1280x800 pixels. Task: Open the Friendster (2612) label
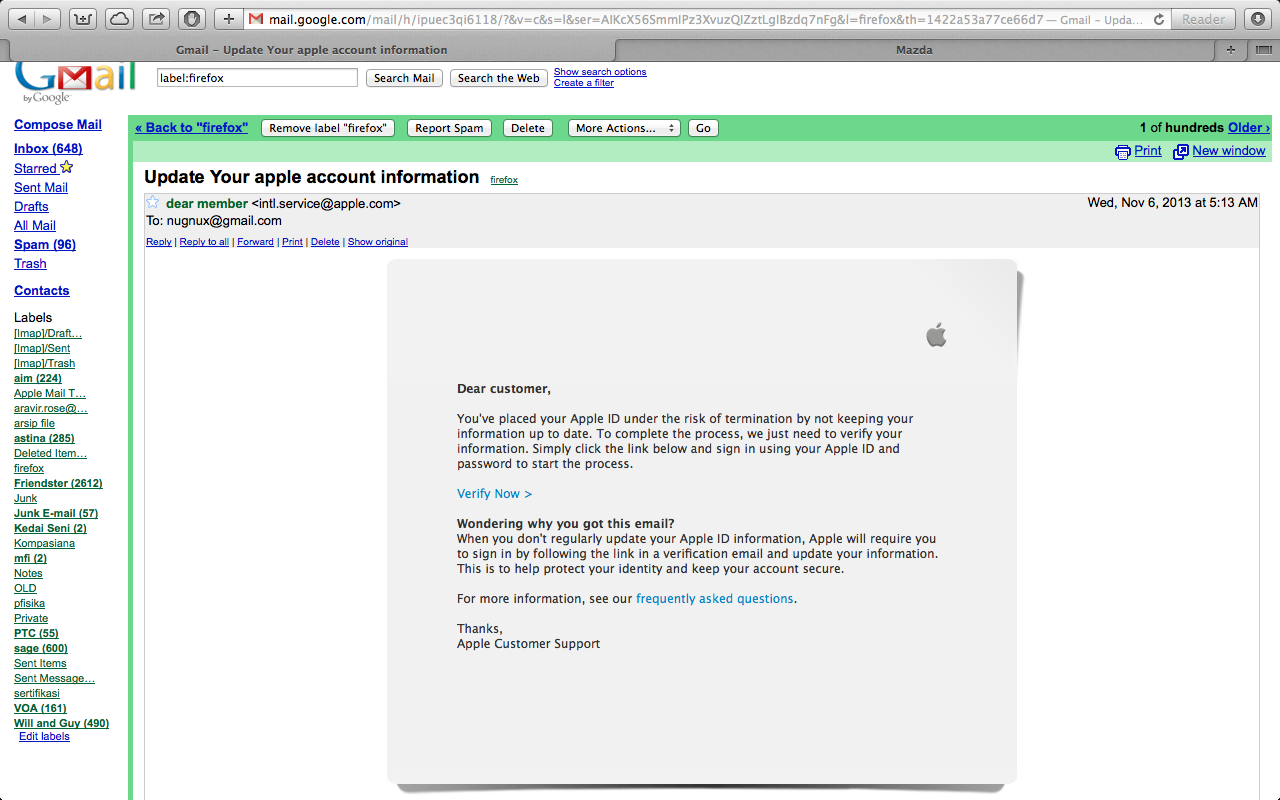point(58,483)
